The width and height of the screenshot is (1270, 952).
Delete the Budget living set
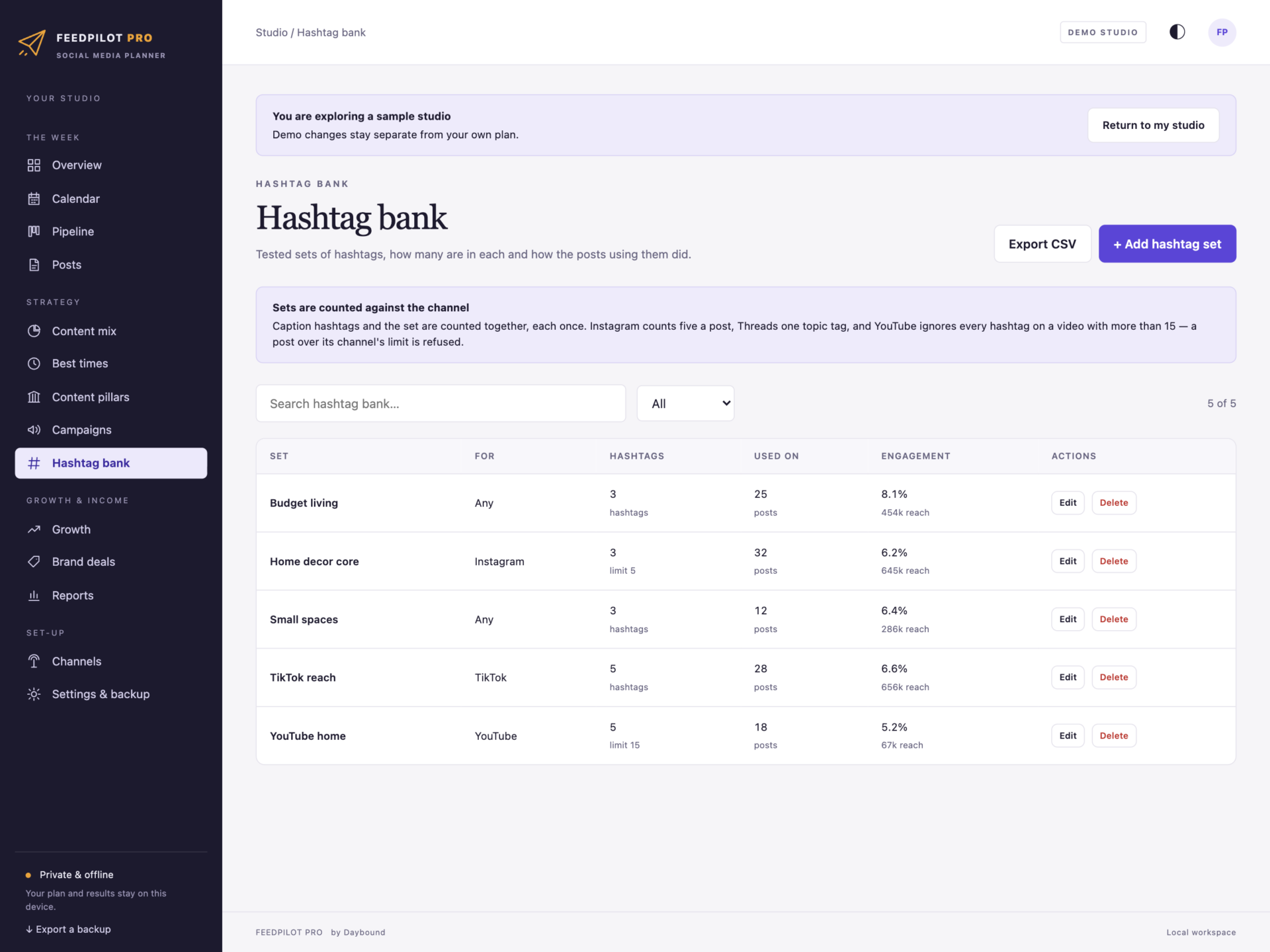[1113, 502]
